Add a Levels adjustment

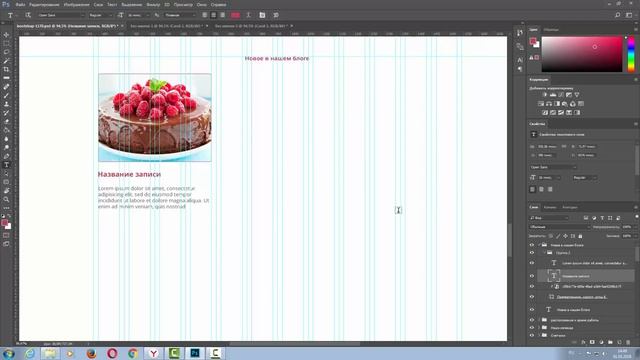553,95
